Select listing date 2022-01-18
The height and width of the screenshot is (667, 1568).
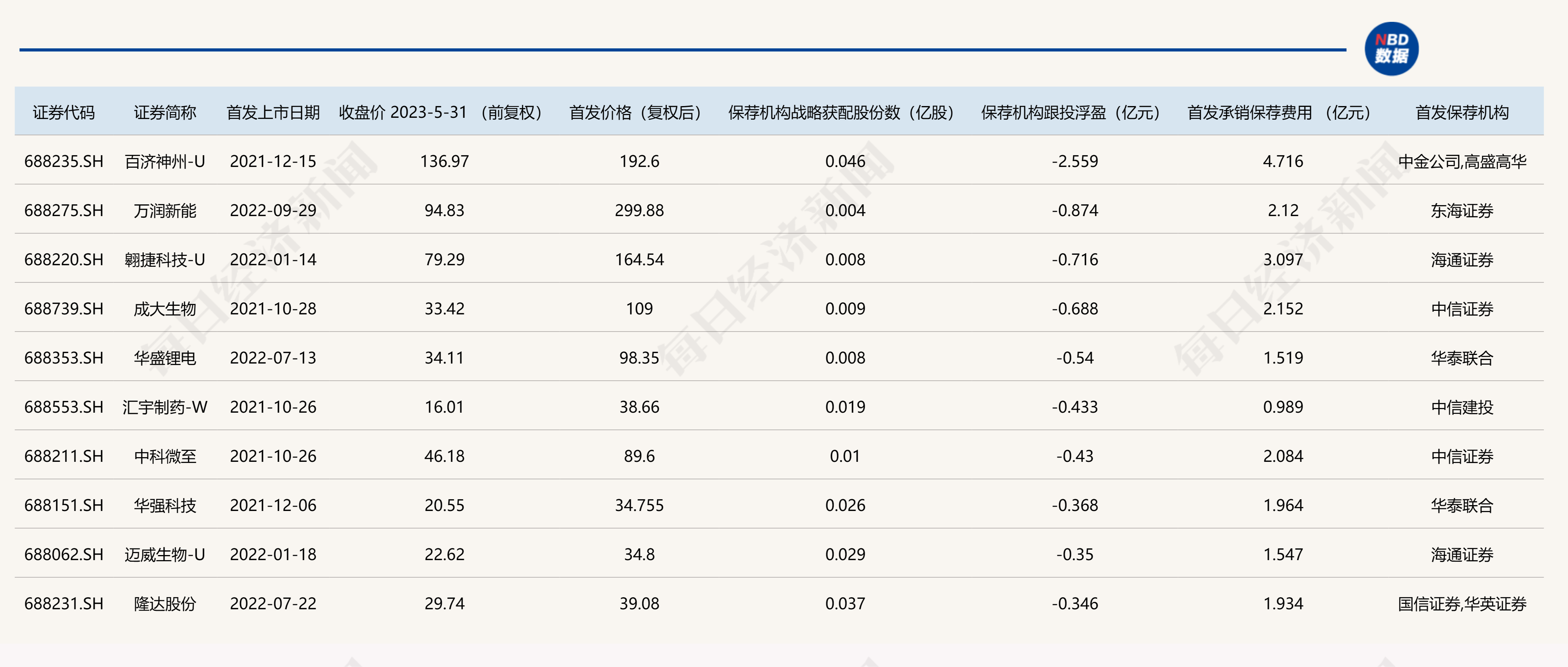[x=273, y=554]
